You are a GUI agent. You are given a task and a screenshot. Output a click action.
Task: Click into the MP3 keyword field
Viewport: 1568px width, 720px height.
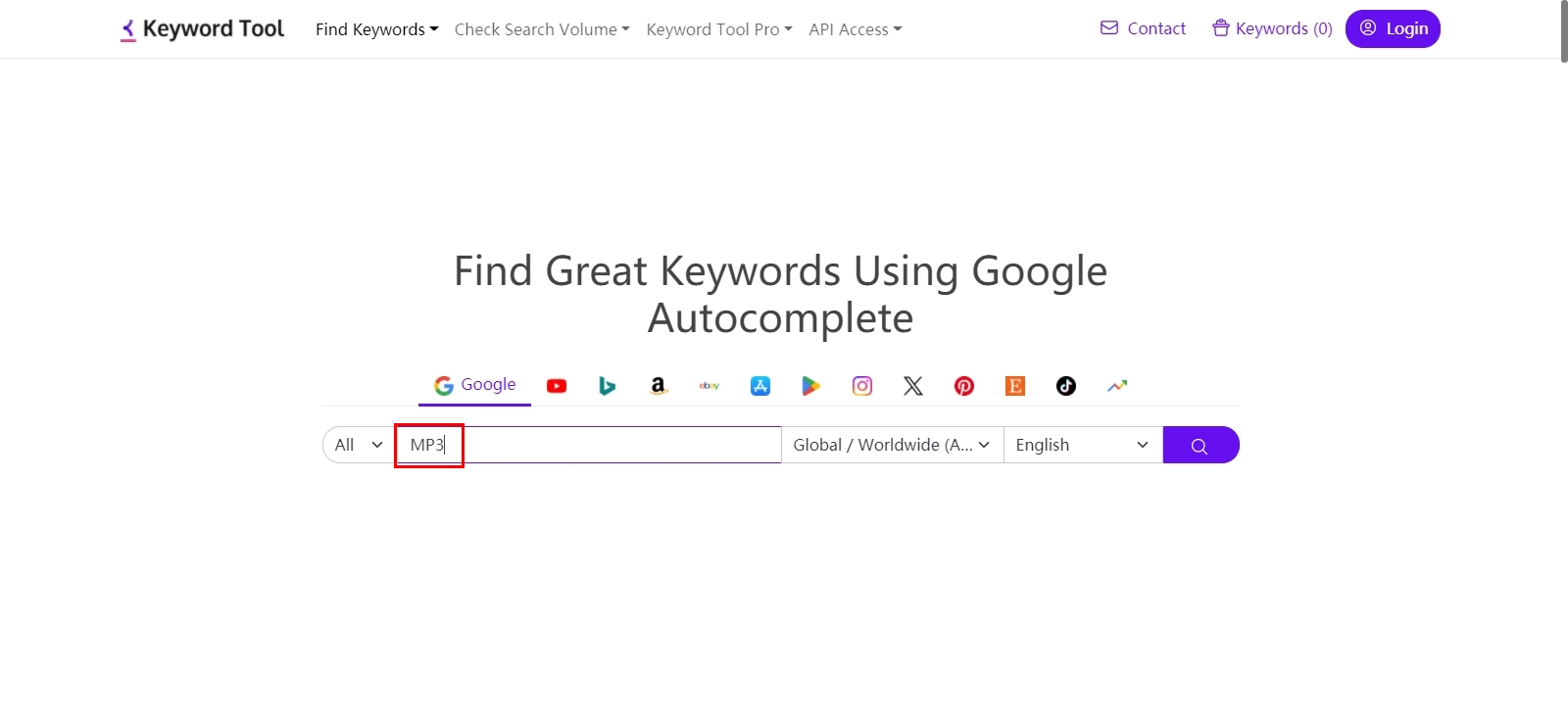tap(588, 445)
